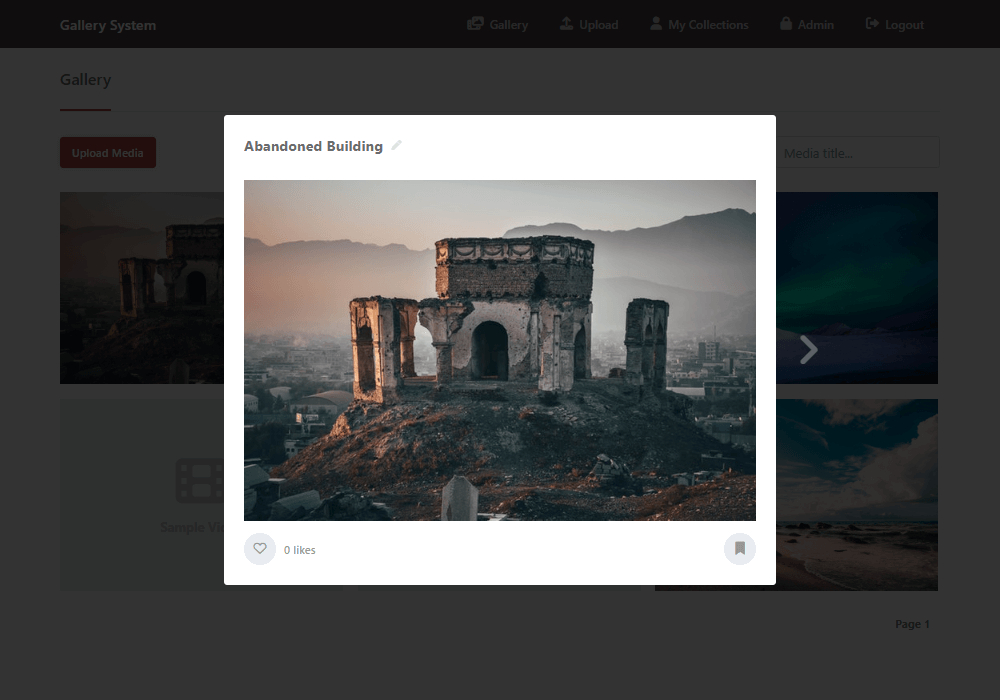1000x700 pixels.
Task: Focus the Media title search field
Action: [857, 153]
